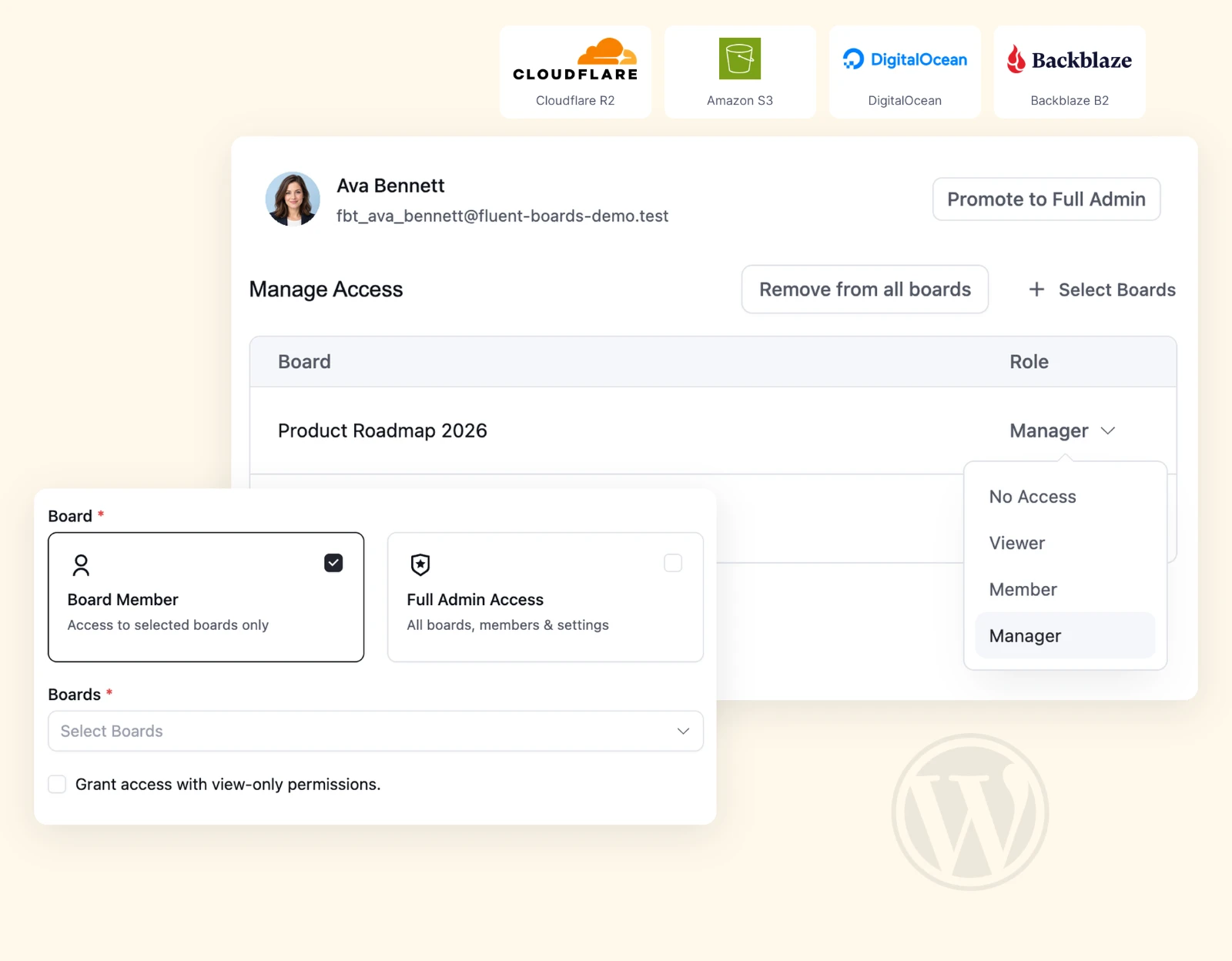This screenshot has width=1232, height=961.
Task: Click the Backblaze flame logo
Action: point(1016,59)
